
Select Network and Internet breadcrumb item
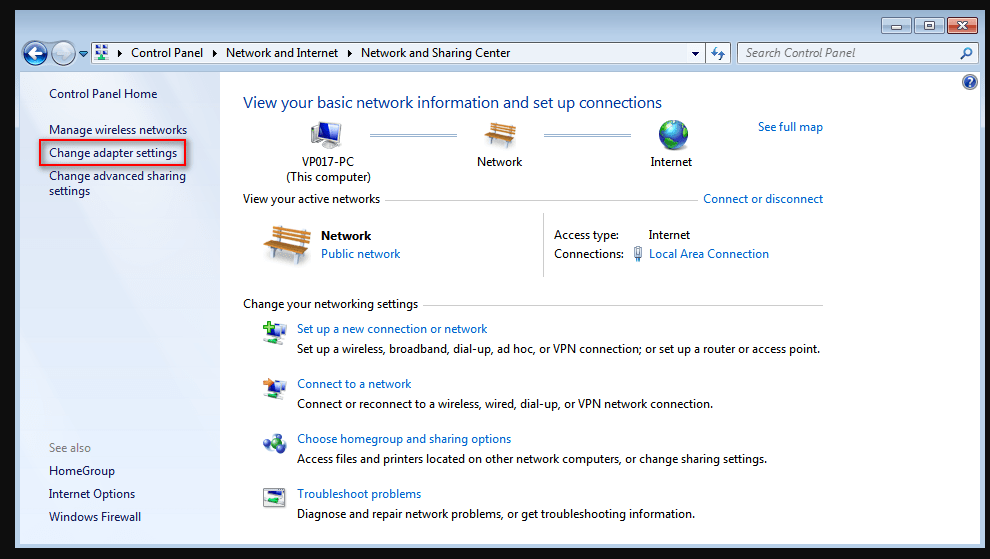tap(282, 54)
